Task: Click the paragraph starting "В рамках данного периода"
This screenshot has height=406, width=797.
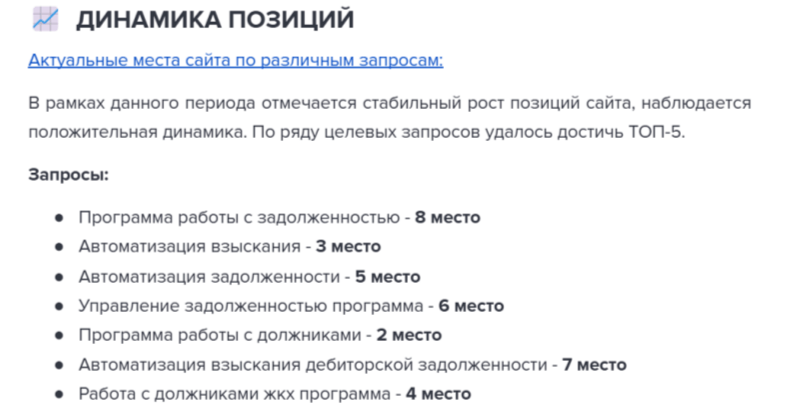Action: click(389, 118)
